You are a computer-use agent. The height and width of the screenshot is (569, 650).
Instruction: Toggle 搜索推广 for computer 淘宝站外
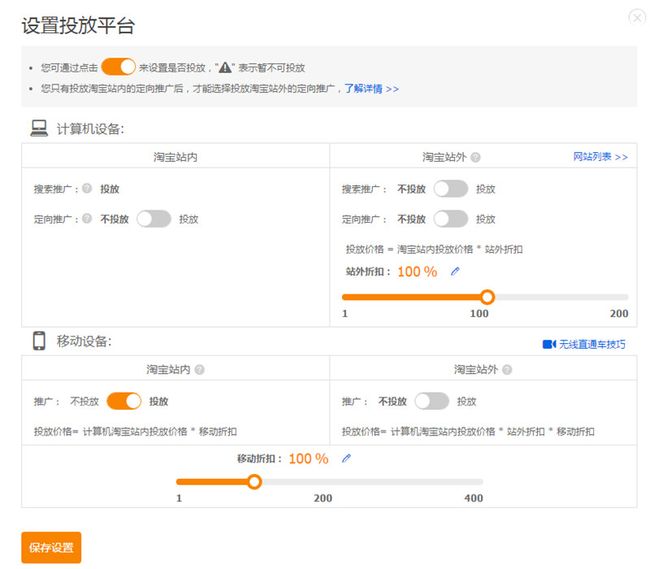coord(451,189)
